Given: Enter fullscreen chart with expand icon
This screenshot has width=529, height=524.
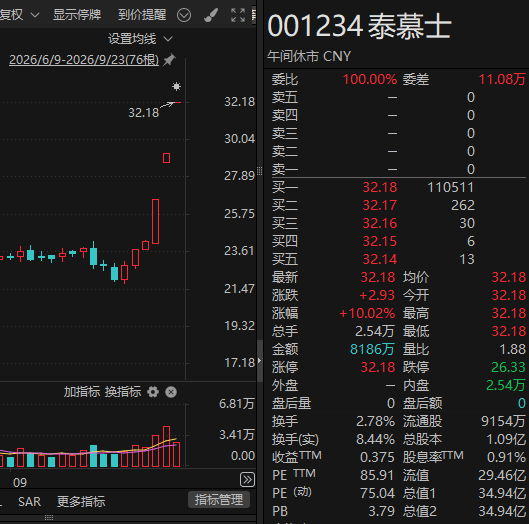Looking at the screenshot, I should [x=238, y=15].
